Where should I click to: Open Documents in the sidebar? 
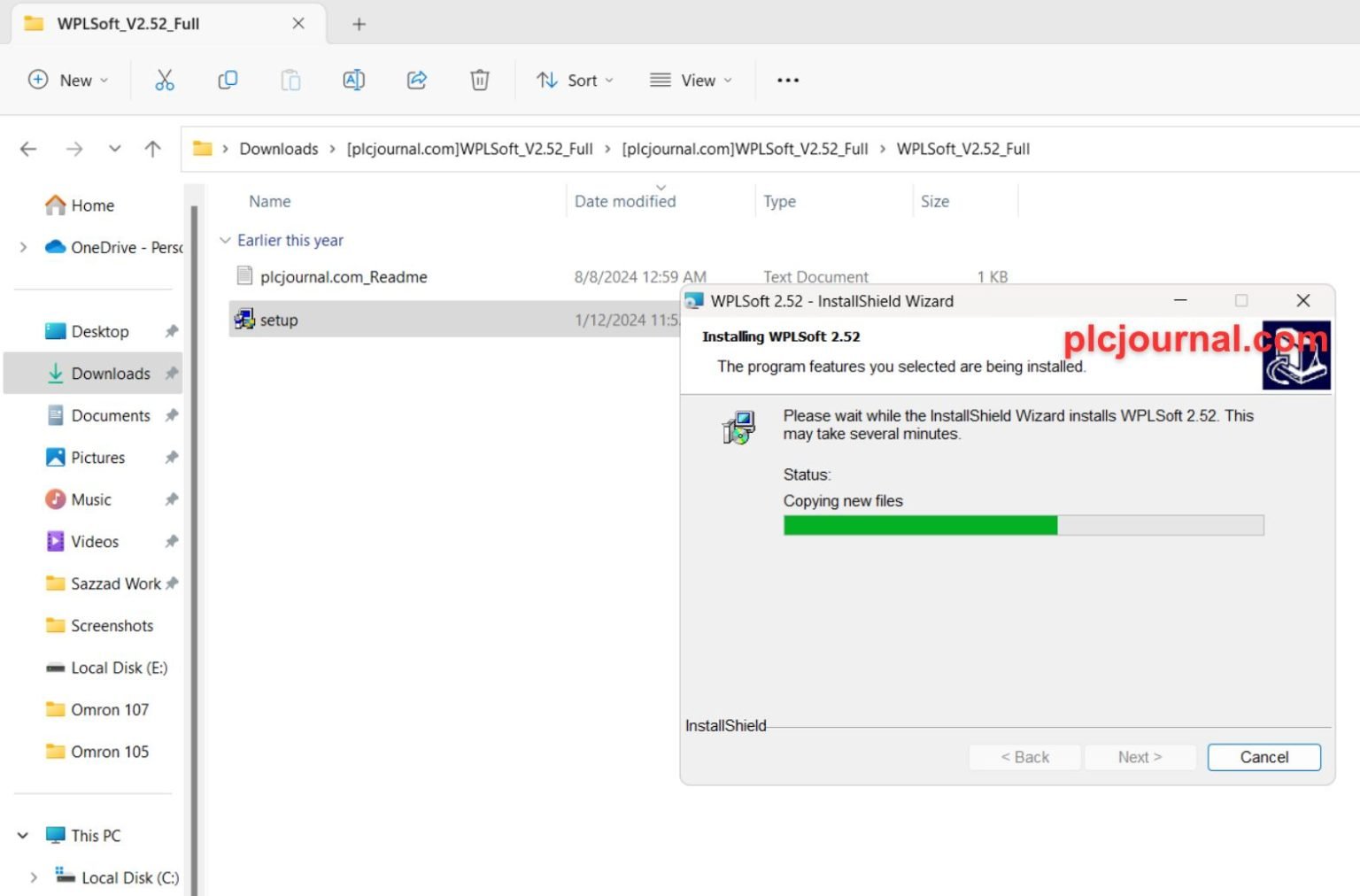pos(110,416)
